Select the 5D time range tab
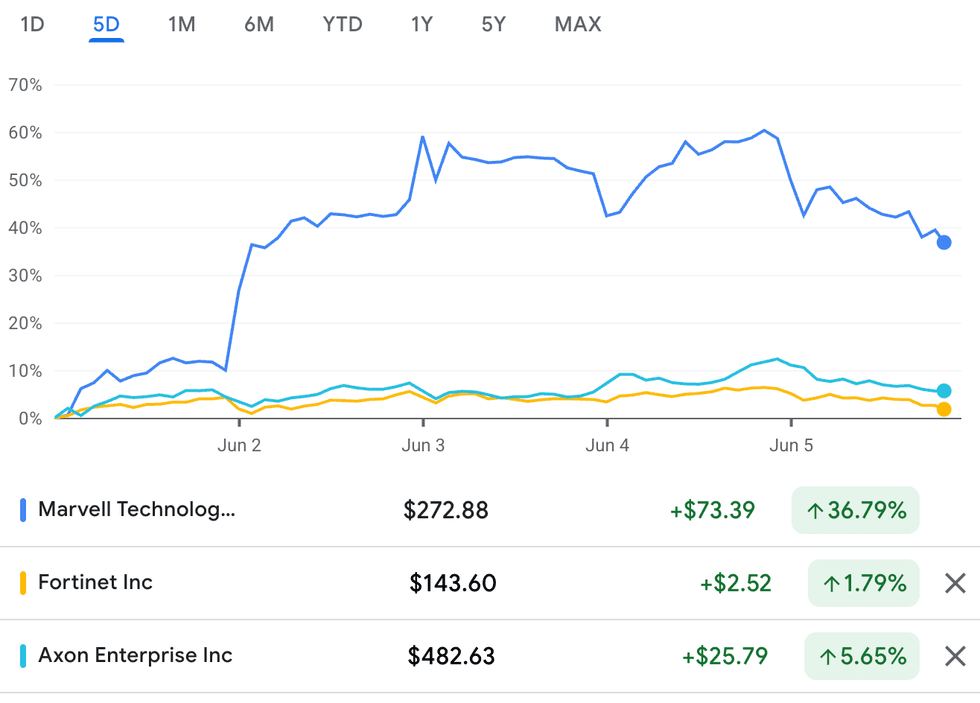 pyautogui.click(x=106, y=24)
